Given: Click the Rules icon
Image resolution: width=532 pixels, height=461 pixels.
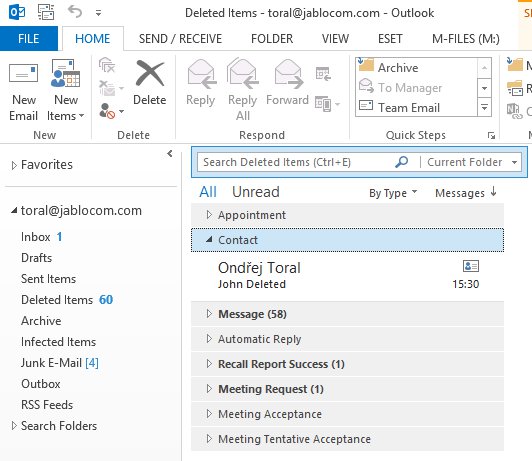Looking at the screenshot, I should point(514,88).
